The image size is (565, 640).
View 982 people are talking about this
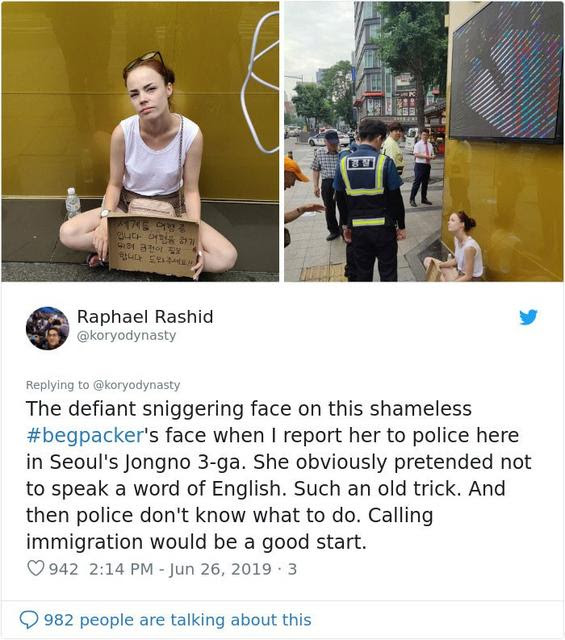[x=178, y=620]
